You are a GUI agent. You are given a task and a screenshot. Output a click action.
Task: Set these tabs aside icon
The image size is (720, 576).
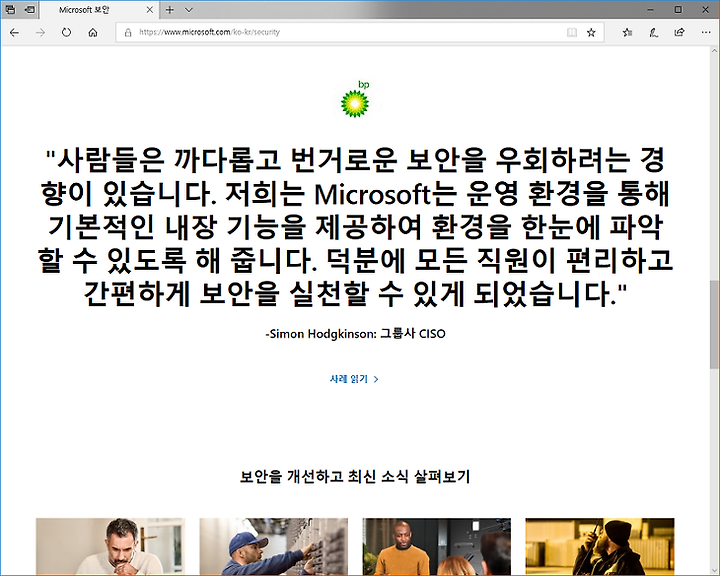(x=30, y=9)
